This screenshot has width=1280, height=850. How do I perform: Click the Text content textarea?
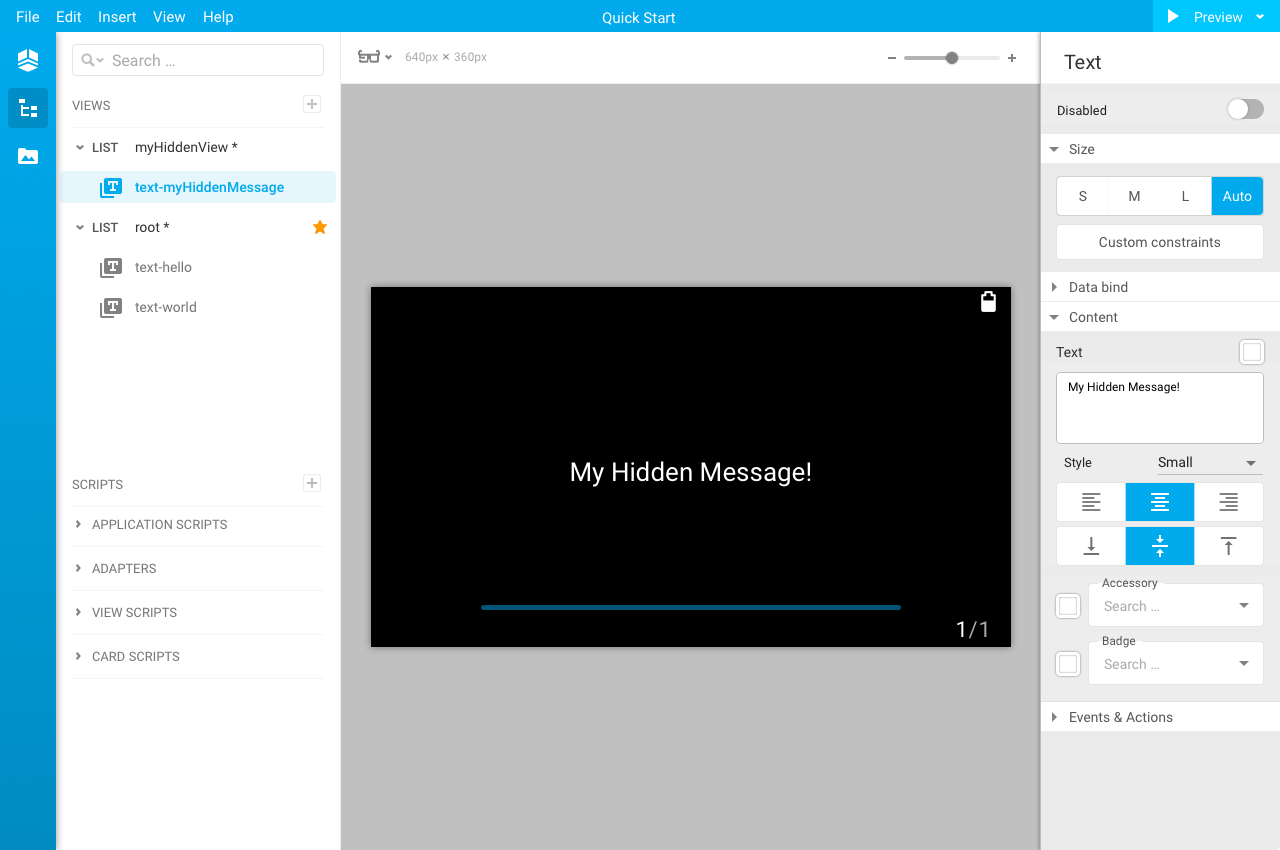pyautogui.click(x=1160, y=408)
